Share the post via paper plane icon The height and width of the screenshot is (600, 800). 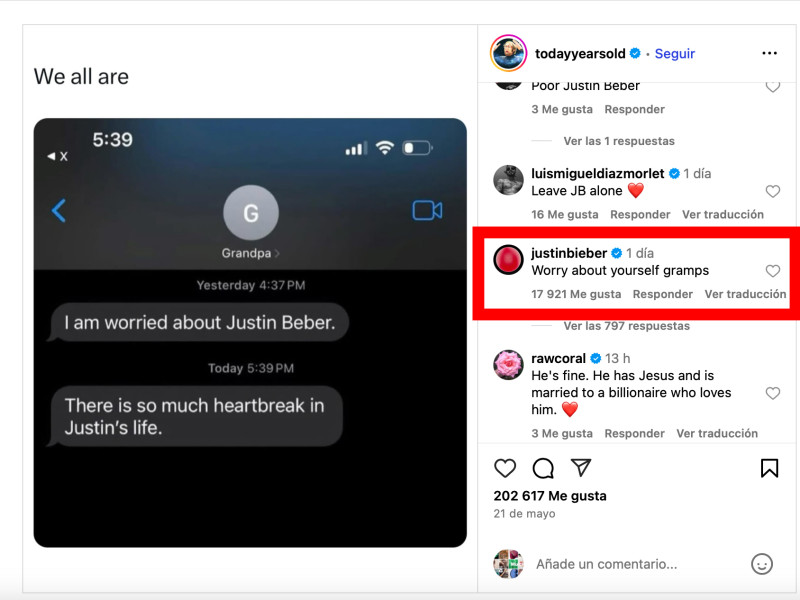pos(581,467)
